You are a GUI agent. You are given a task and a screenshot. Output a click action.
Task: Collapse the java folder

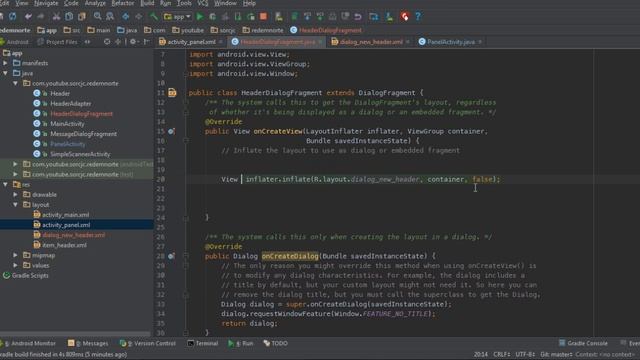(x=5, y=73)
